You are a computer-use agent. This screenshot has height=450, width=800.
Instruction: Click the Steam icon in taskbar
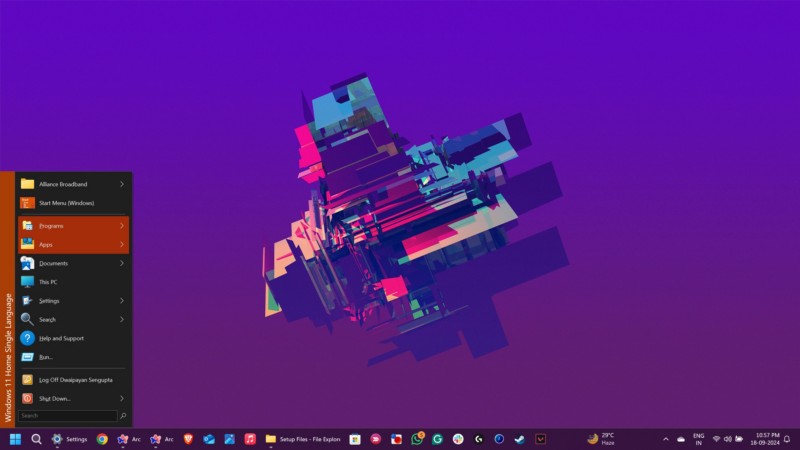tap(519, 439)
